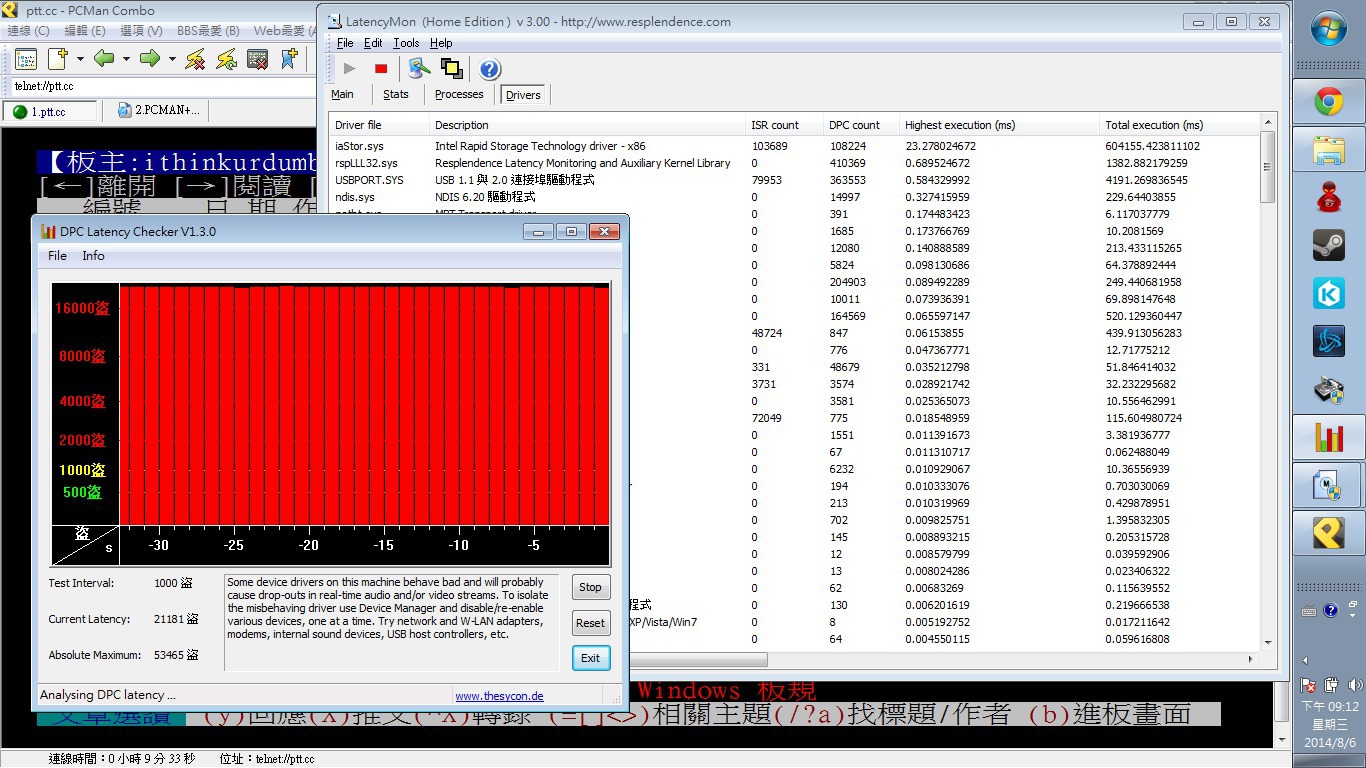Click the volume speaker tray icon

tap(1353, 685)
